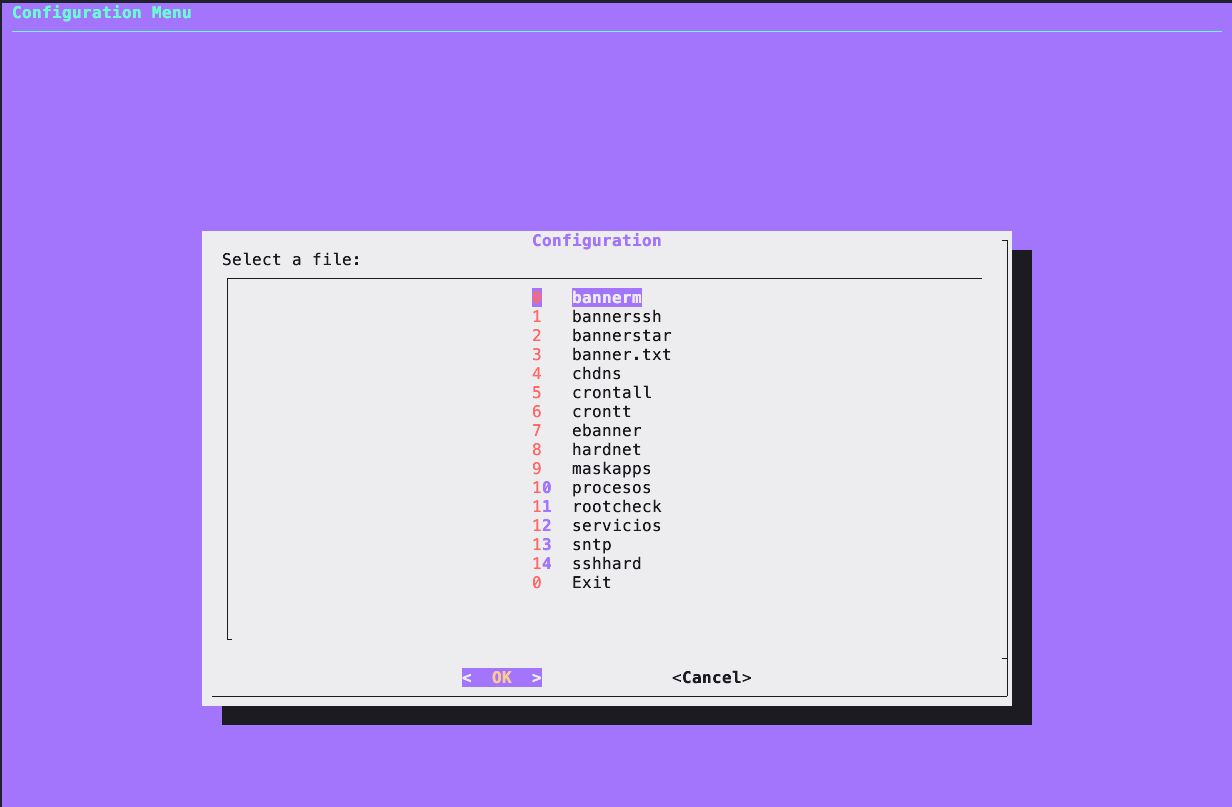The image size is (1232, 807).
Task: Choose the sntp configuration file
Action: pyautogui.click(x=591, y=545)
